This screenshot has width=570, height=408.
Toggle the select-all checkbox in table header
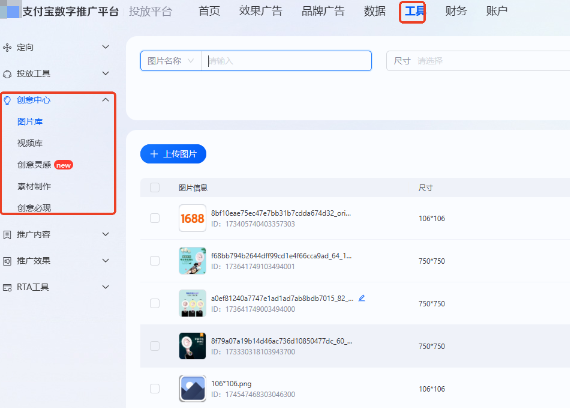(x=155, y=187)
